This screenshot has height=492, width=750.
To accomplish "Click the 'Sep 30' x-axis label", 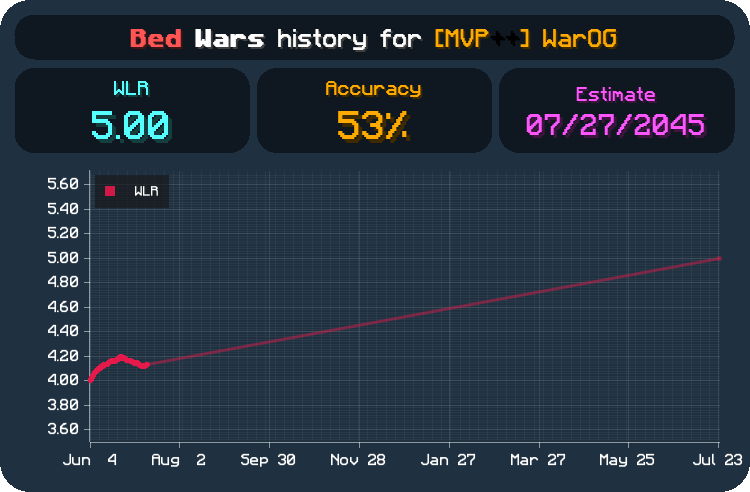I will click(x=268, y=460).
